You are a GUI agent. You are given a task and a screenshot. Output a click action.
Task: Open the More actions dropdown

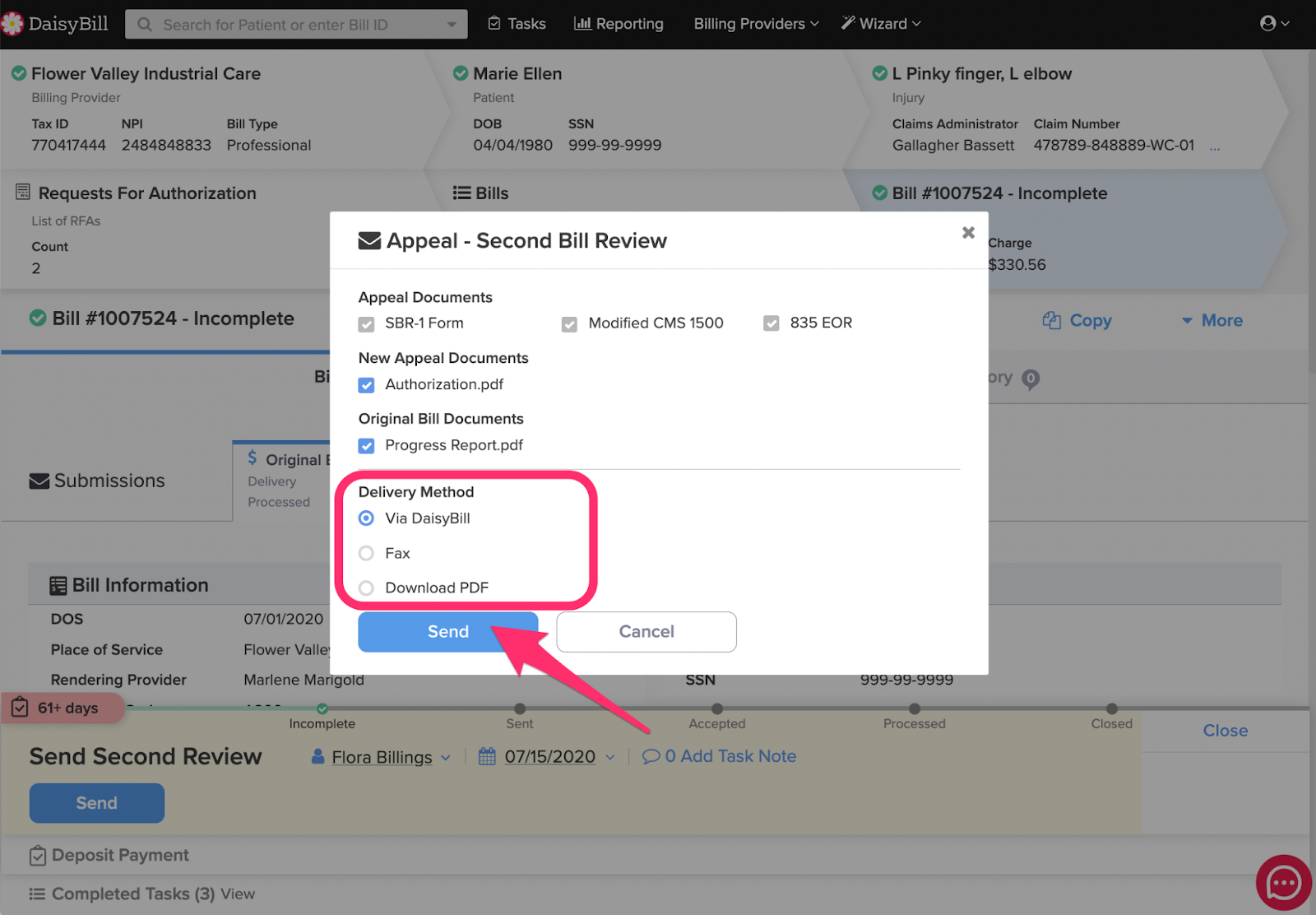coord(1212,320)
